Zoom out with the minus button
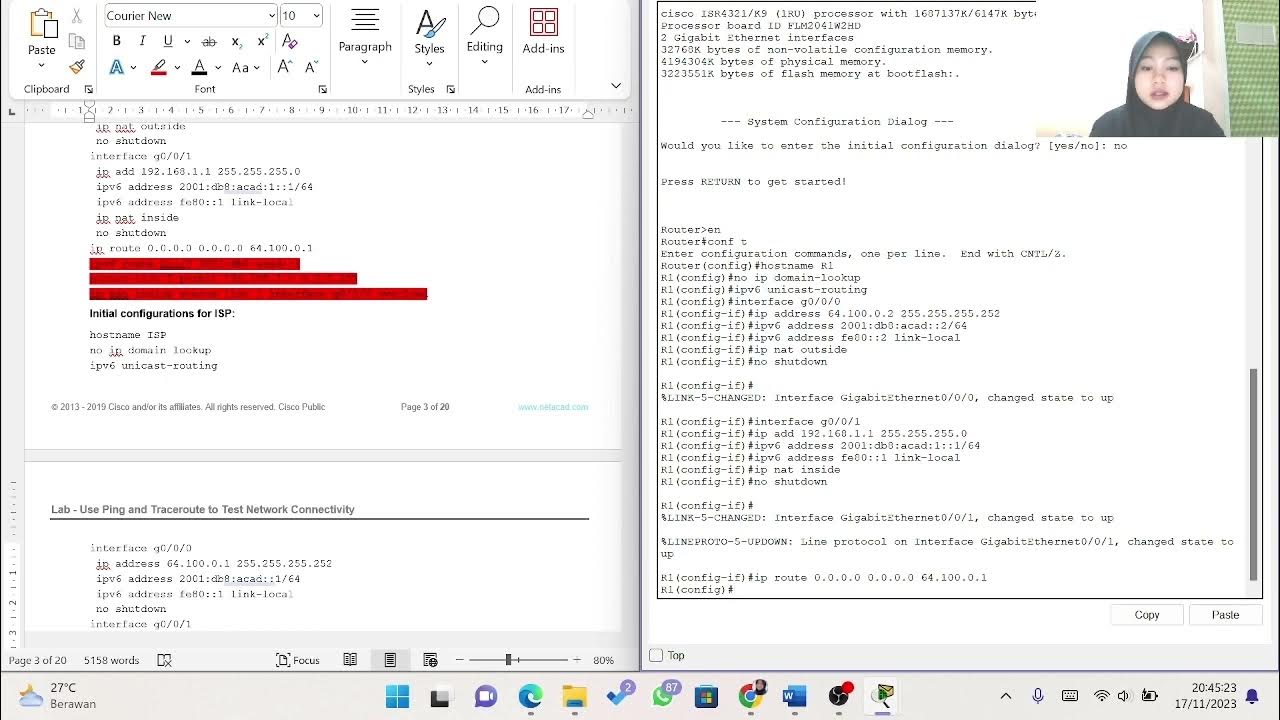The width and height of the screenshot is (1280, 720). point(460,660)
